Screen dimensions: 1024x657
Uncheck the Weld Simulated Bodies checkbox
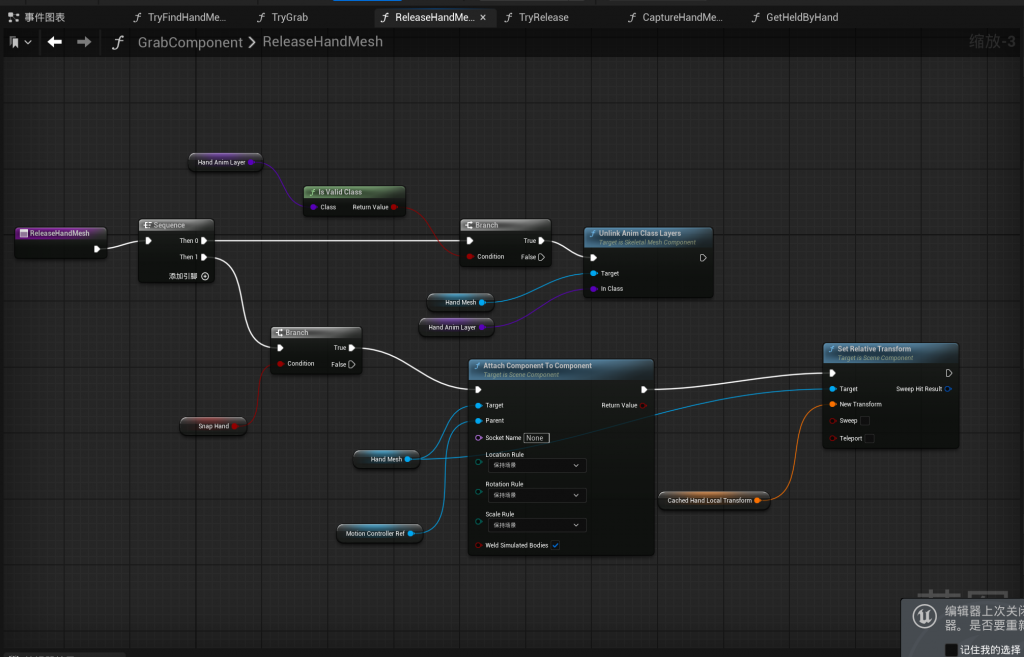point(555,545)
